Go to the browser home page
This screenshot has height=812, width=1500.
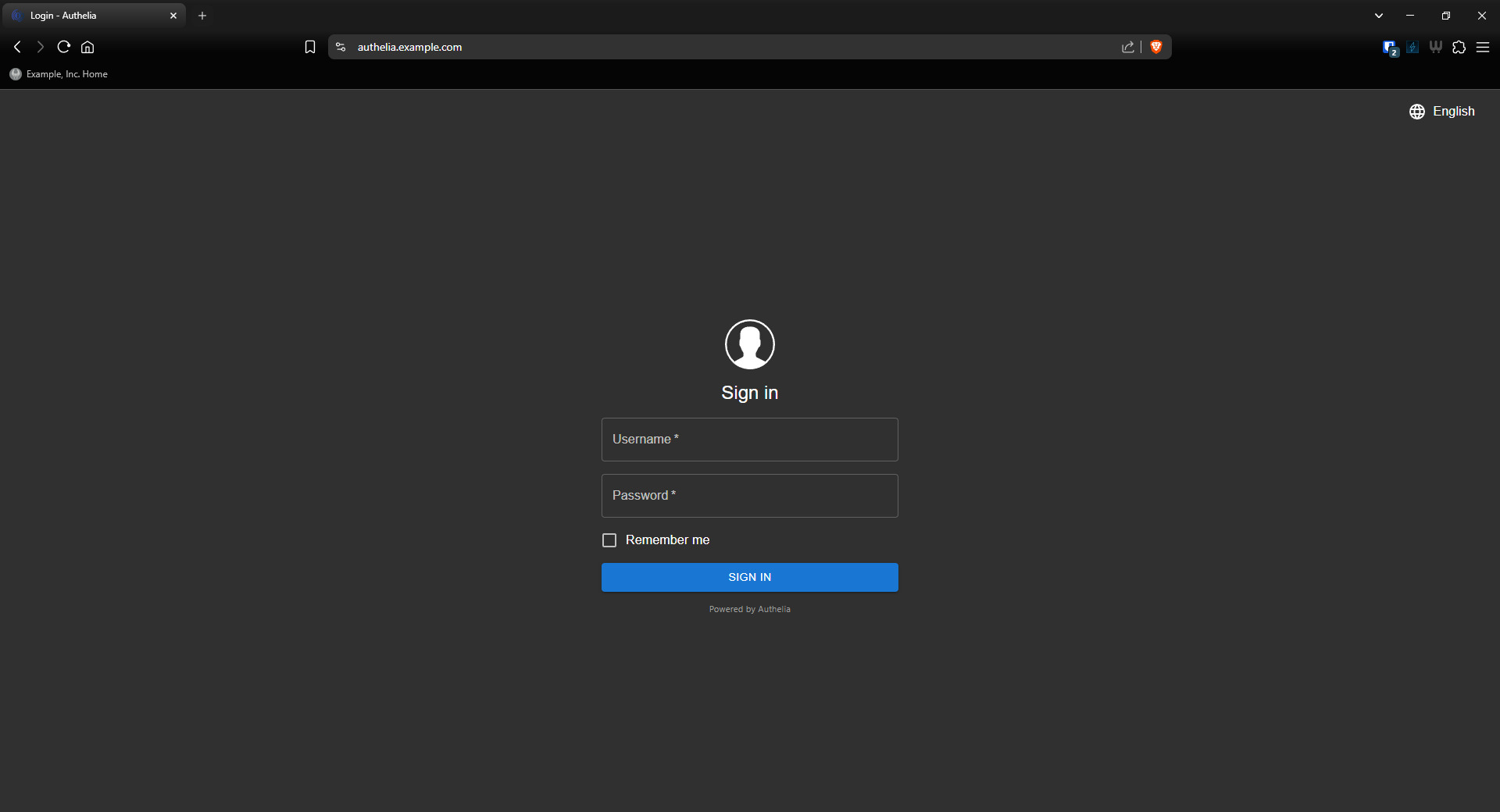(x=87, y=47)
